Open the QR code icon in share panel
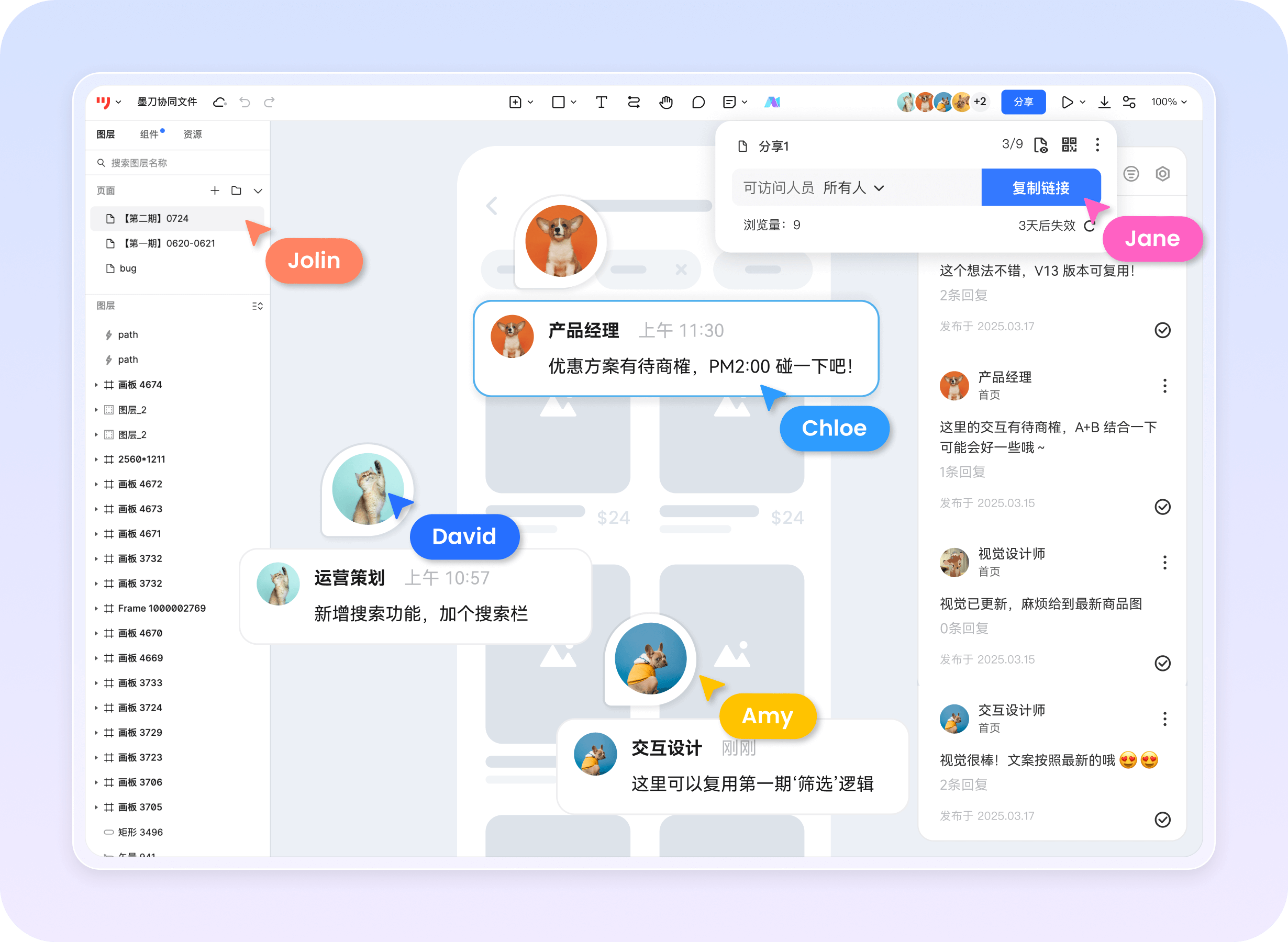Image resolution: width=1288 pixels, height=942 pixels. tap(1070, 145)
